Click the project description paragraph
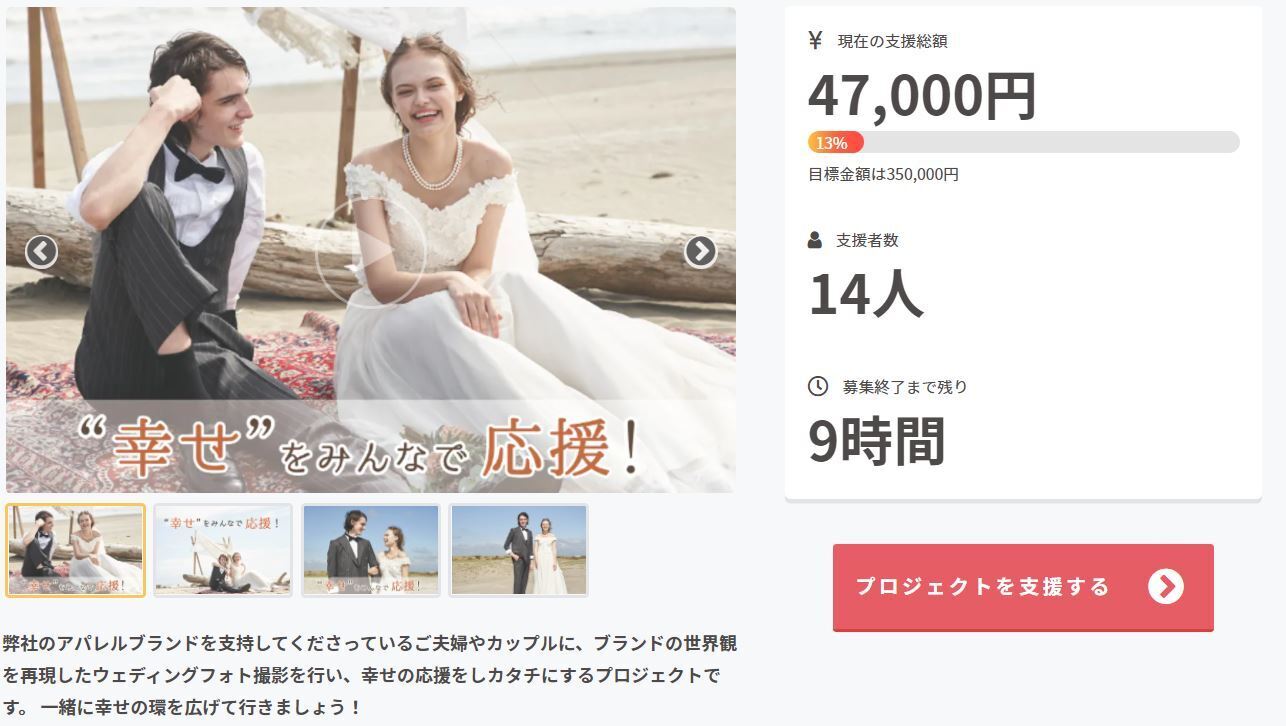Viewport: 1286px width, 726px height. click(x=370, y=675)
